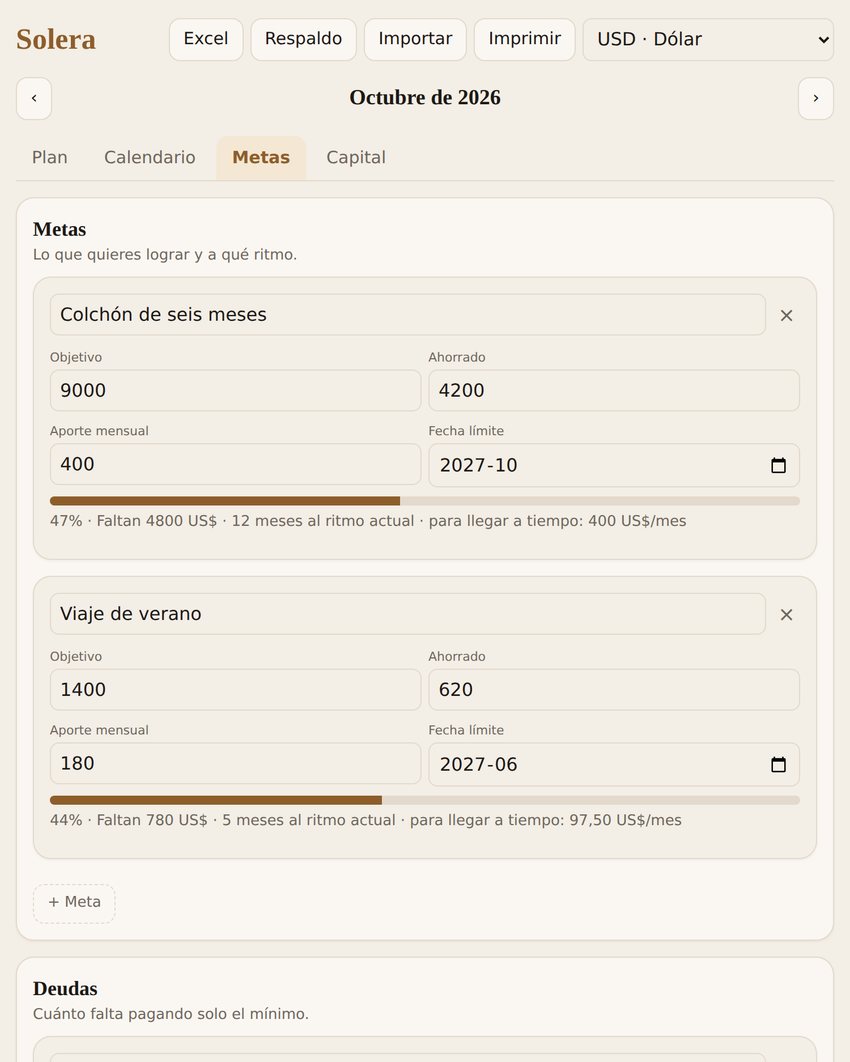Click the Ahorrado field showing 620

(614, 690)
